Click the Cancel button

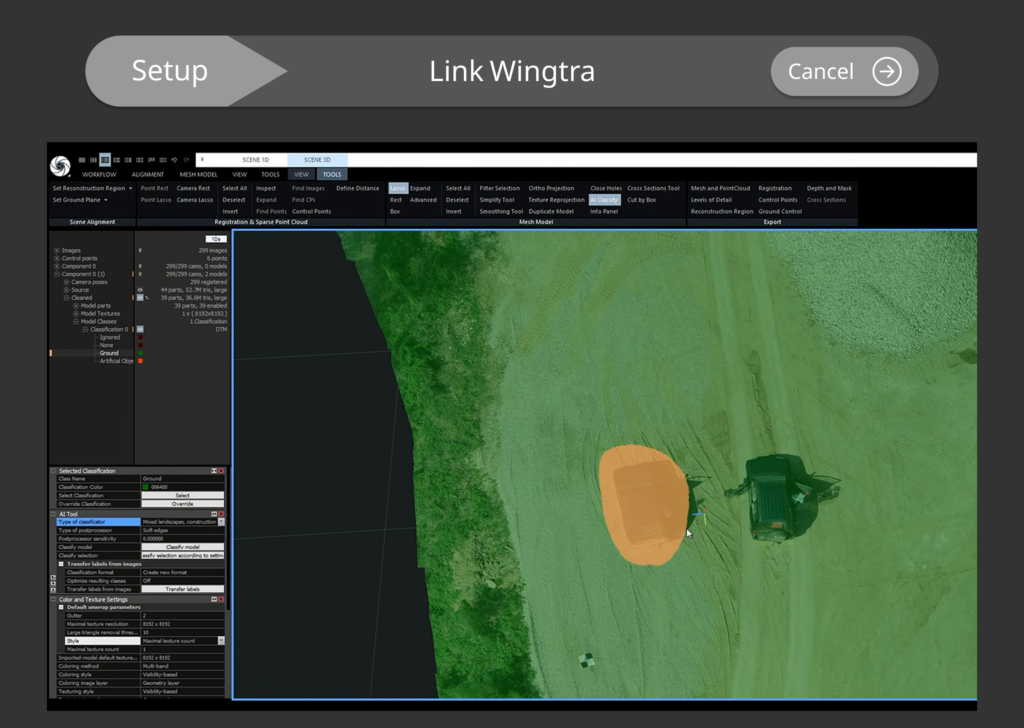[x=844, y=71]
